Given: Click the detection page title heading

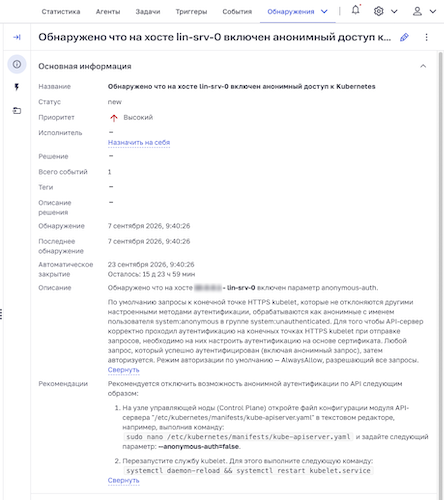Looking at the screenshot, I should (214, 37).
